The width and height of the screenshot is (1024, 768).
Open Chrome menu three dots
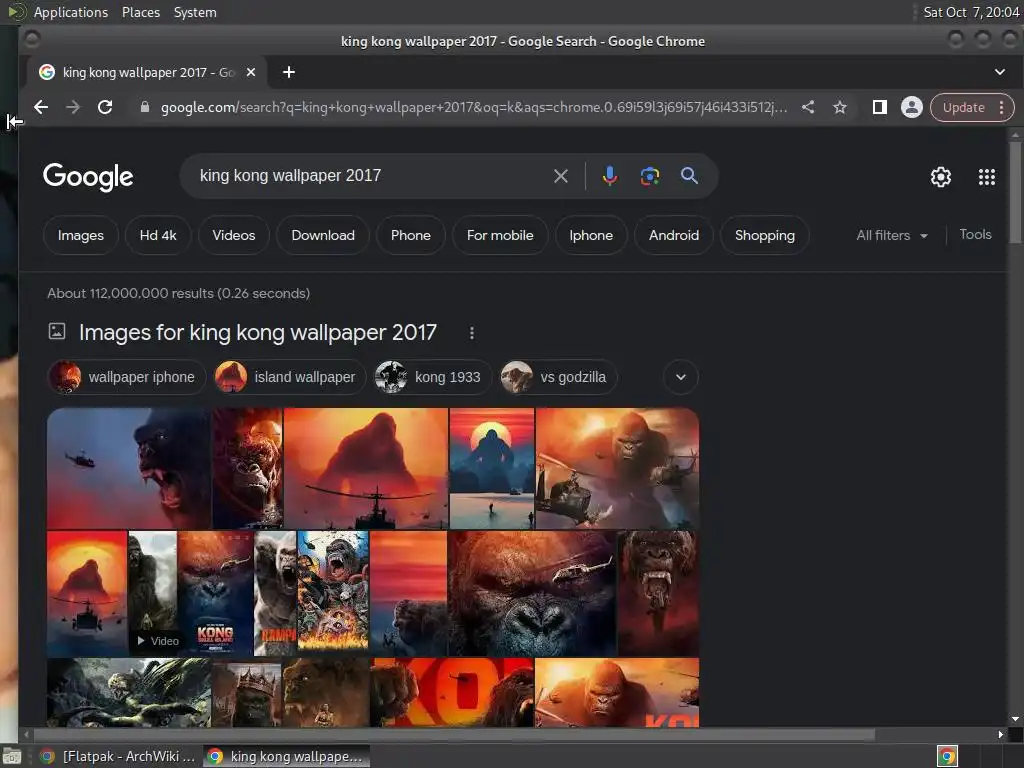point(1001,108)
